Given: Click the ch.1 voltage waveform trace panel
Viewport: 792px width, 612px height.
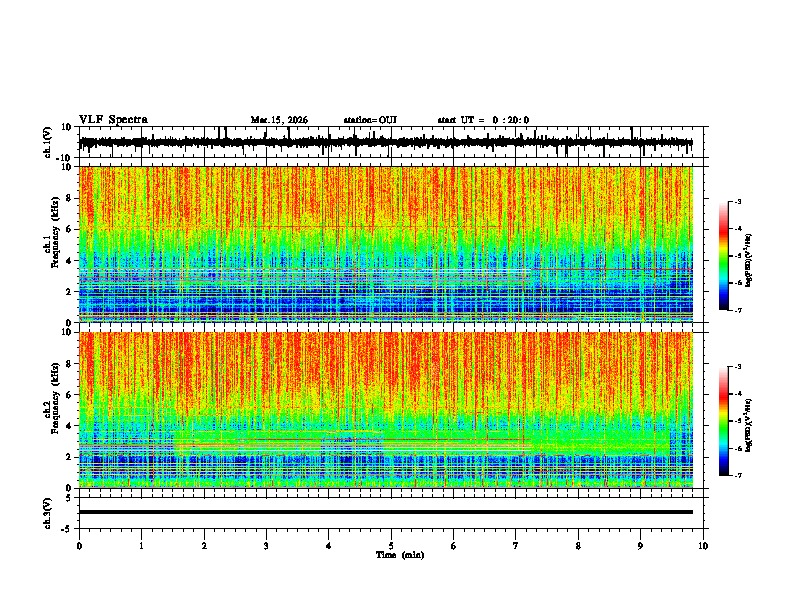Looking at the screenshot, I should (393, 142).
